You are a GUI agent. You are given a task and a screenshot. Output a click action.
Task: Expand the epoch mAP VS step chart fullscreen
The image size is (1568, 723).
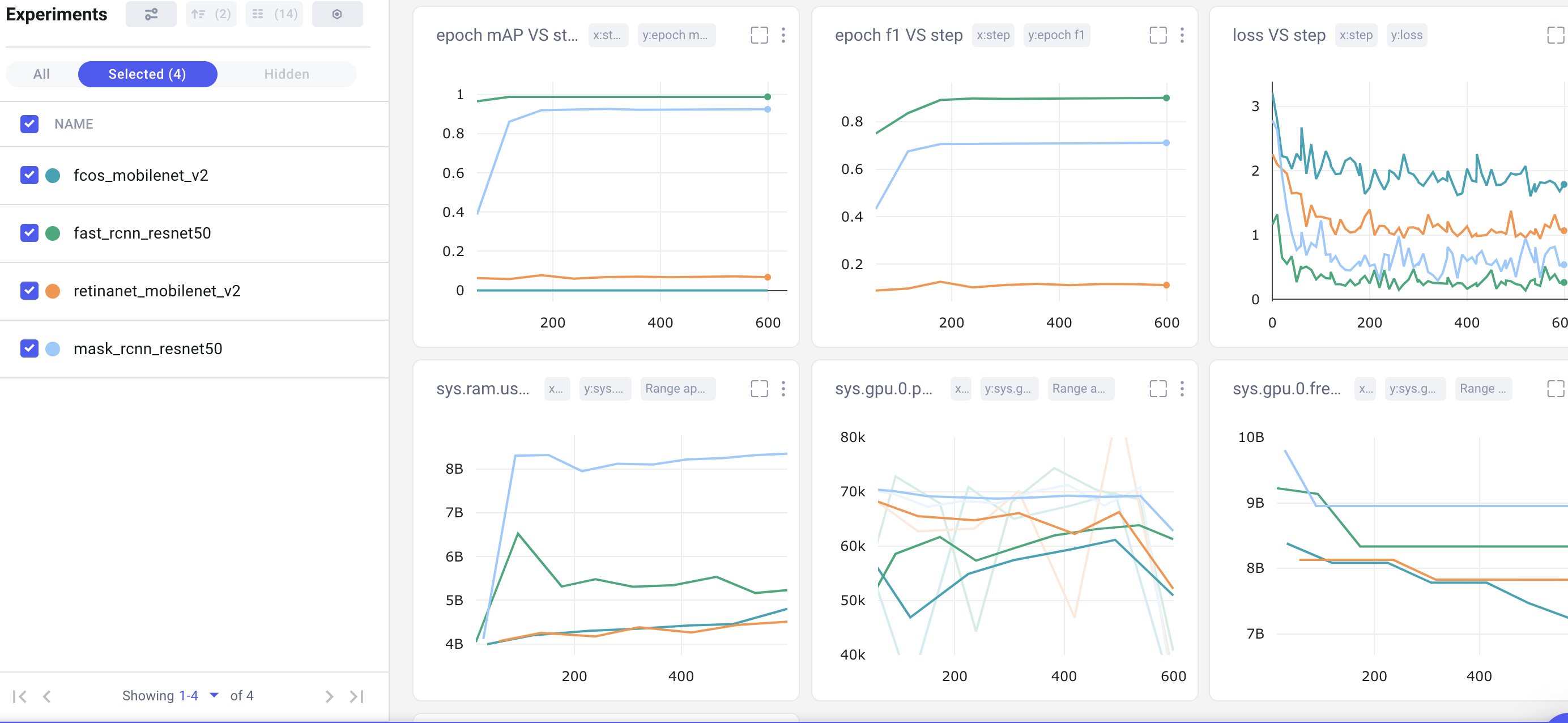[759, 35]
